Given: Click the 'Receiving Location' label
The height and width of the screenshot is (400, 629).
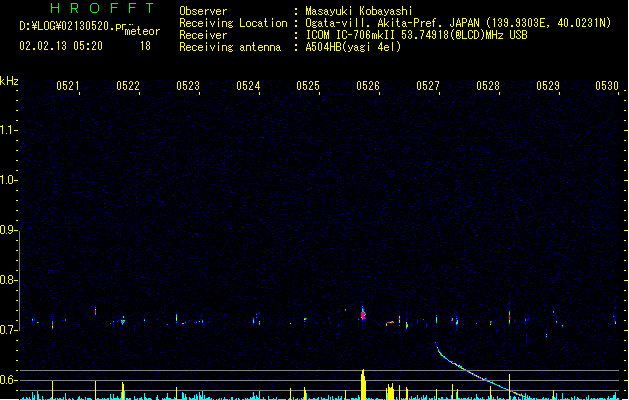Looking at the screenshot, I should coord(233,23).
